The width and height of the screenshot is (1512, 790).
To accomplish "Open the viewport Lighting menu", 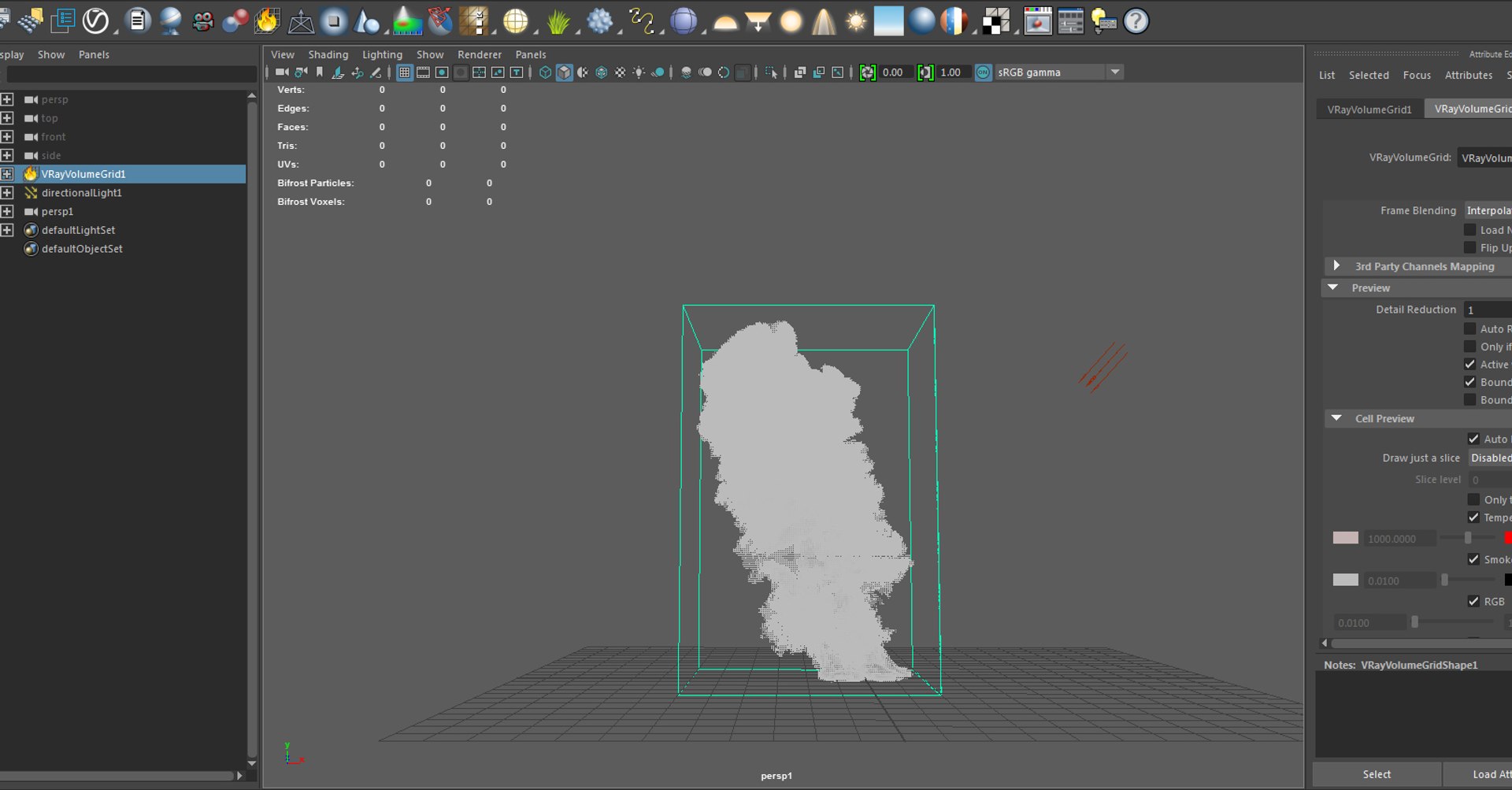I will coord(382,54).
